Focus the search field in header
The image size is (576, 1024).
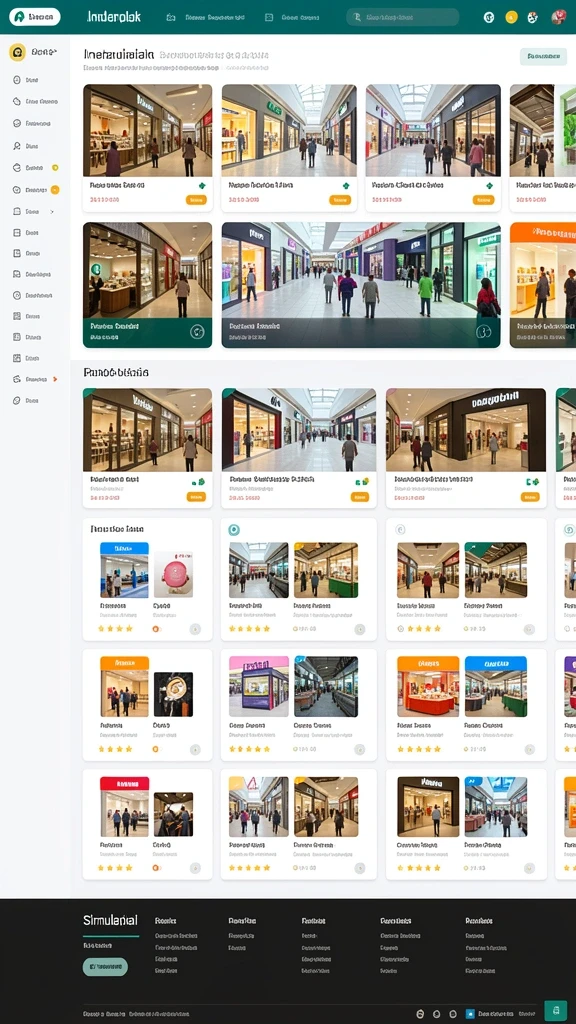[x=402, y=18]
